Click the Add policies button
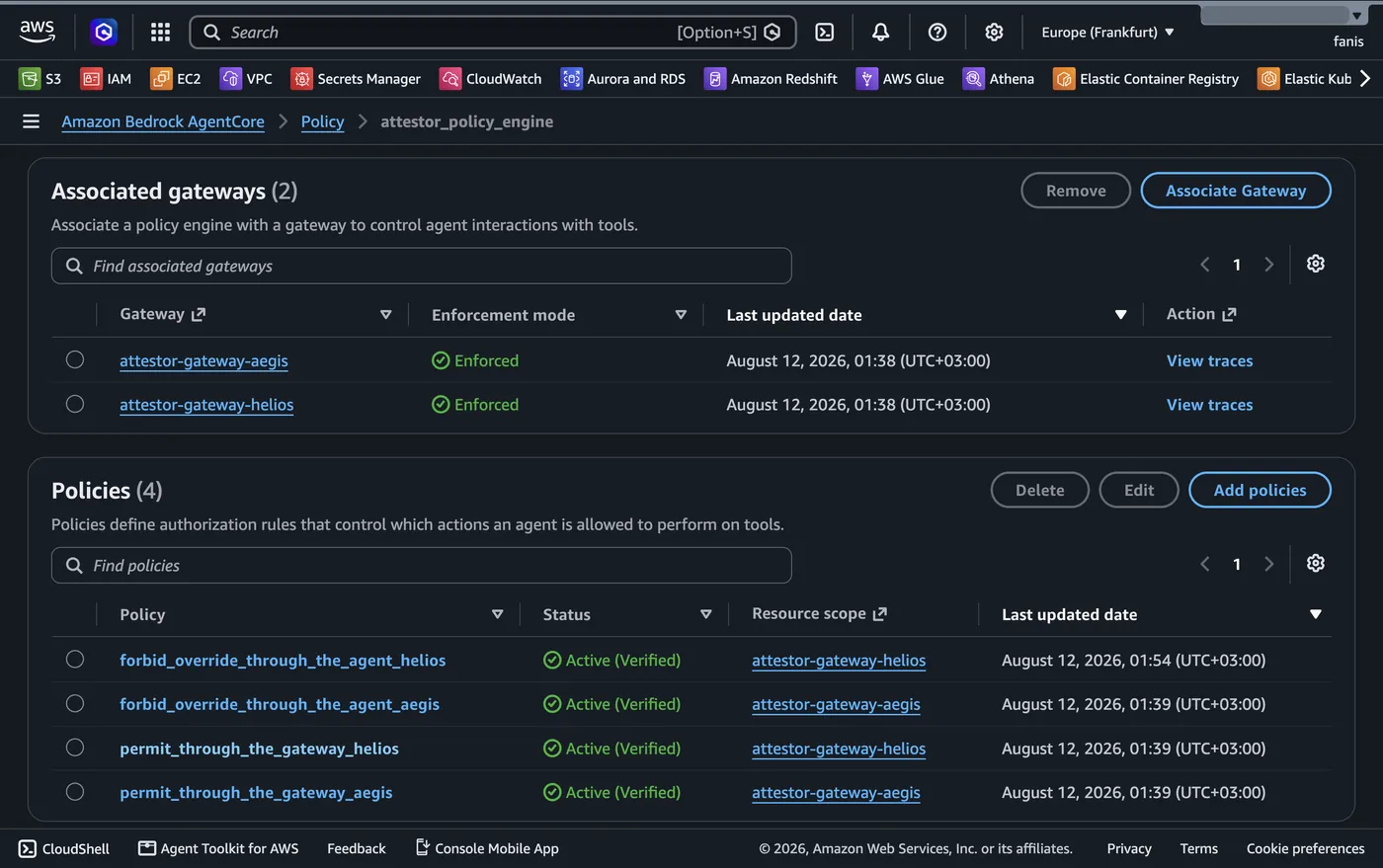Screen dimensions: 1383x868 pos(1260,490)
